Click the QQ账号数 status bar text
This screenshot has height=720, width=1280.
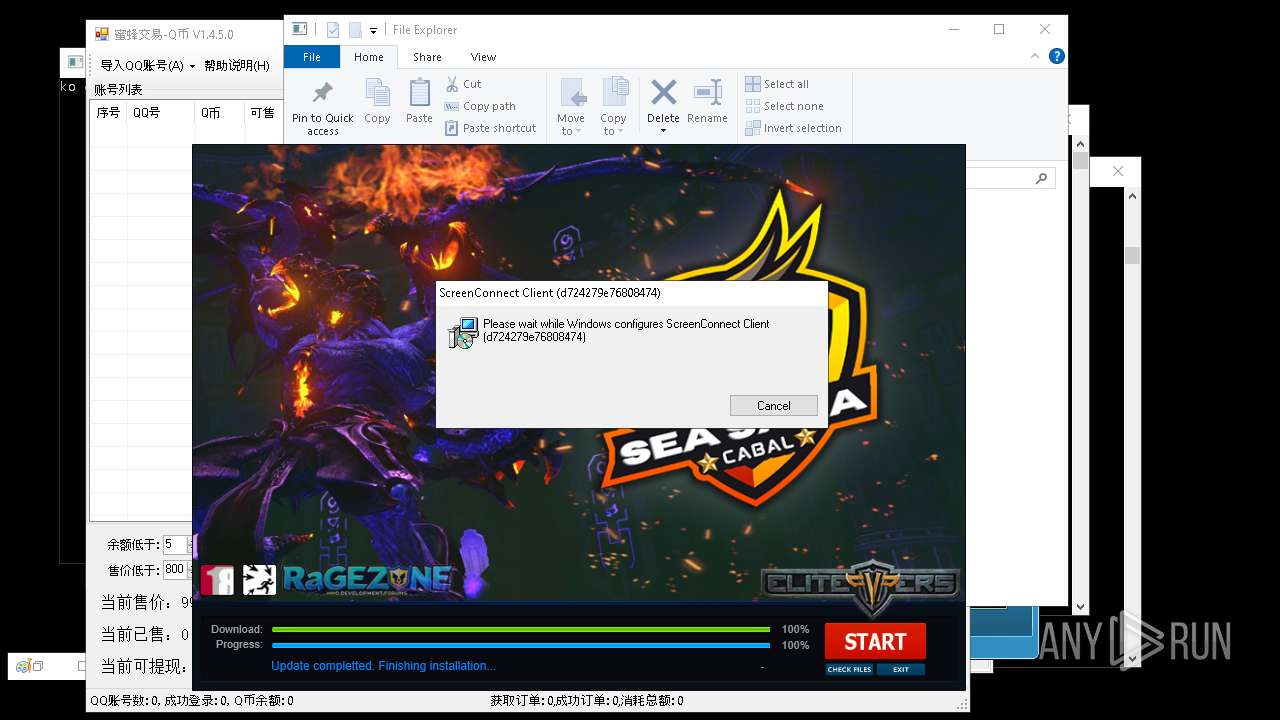192,701
